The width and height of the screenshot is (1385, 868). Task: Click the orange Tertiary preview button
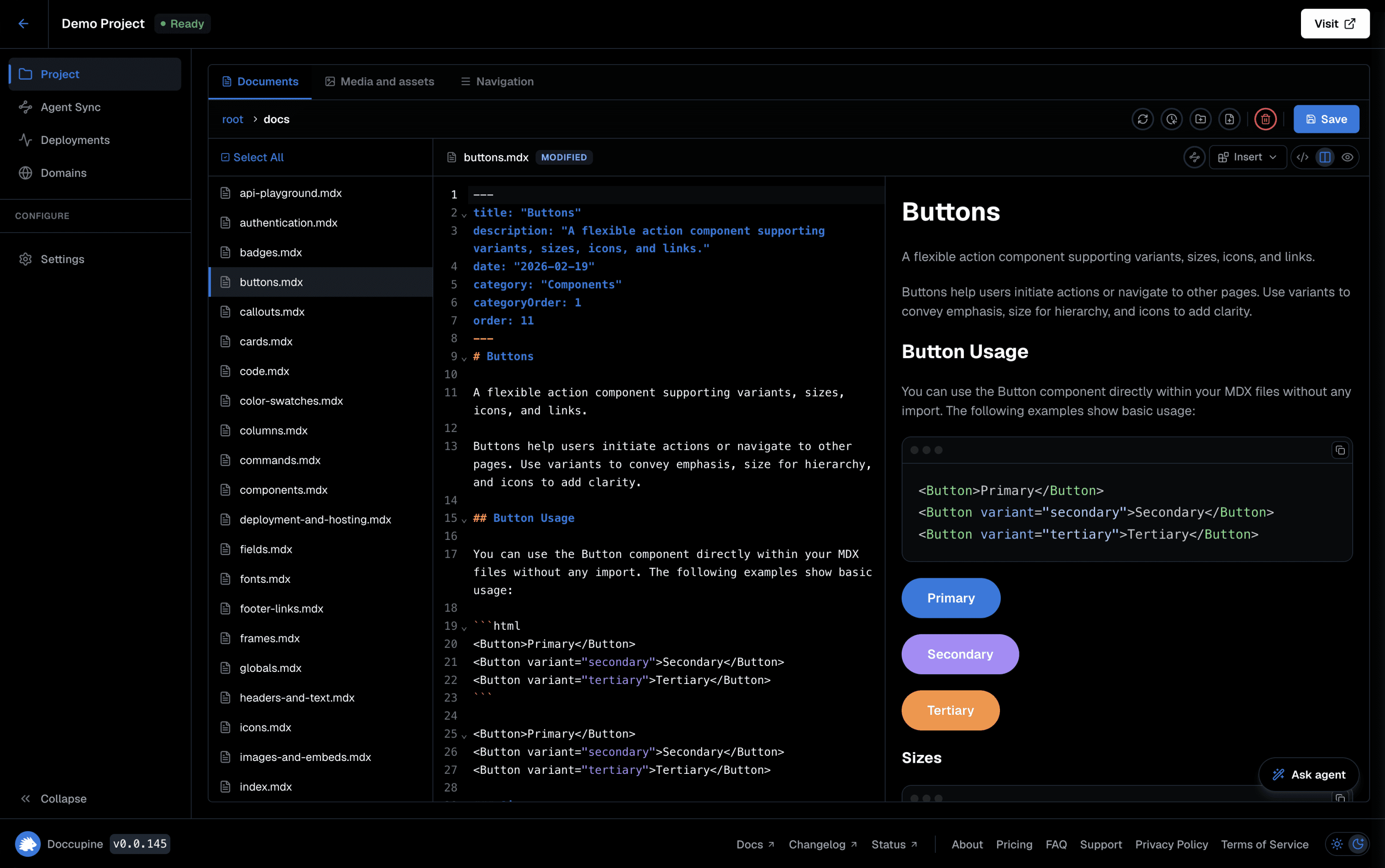pyautogui.click(x=950, y=711)
